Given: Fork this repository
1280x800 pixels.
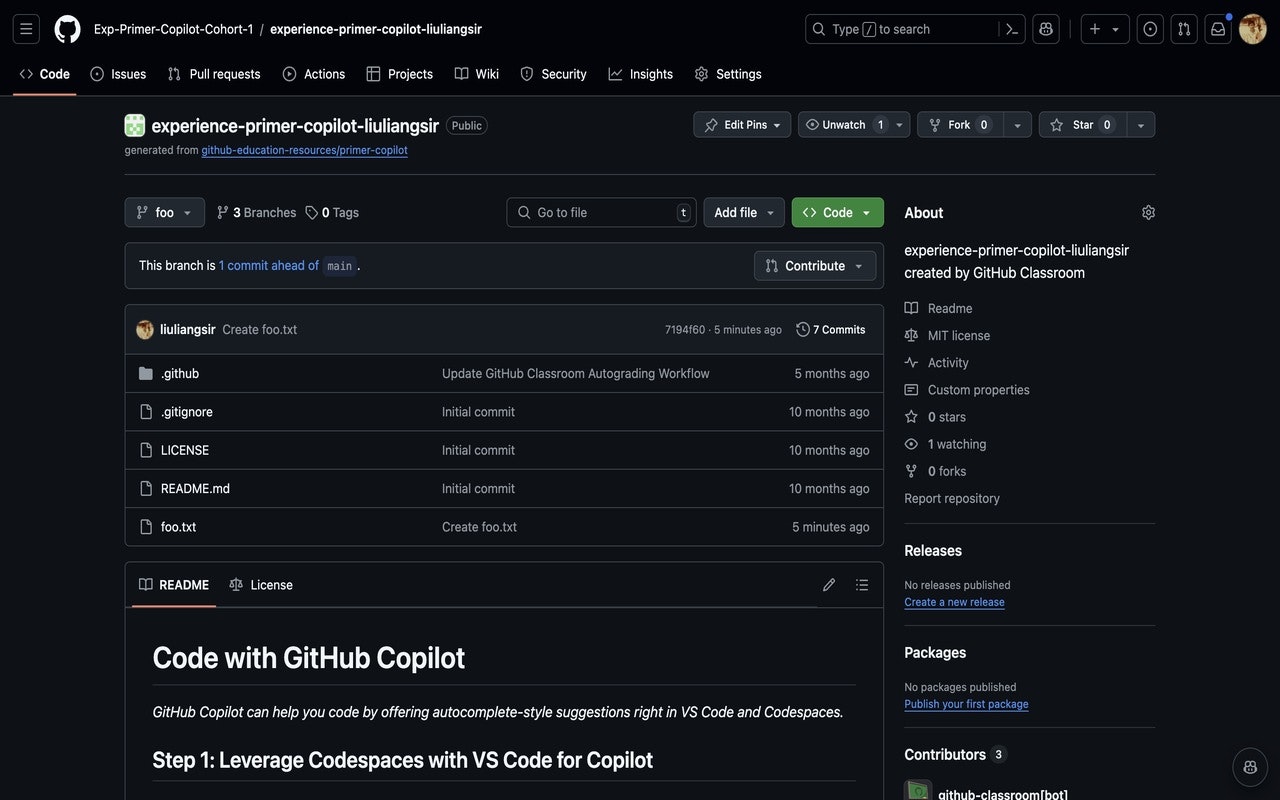Looking at the screenshot, I should (x=960, y=125).
